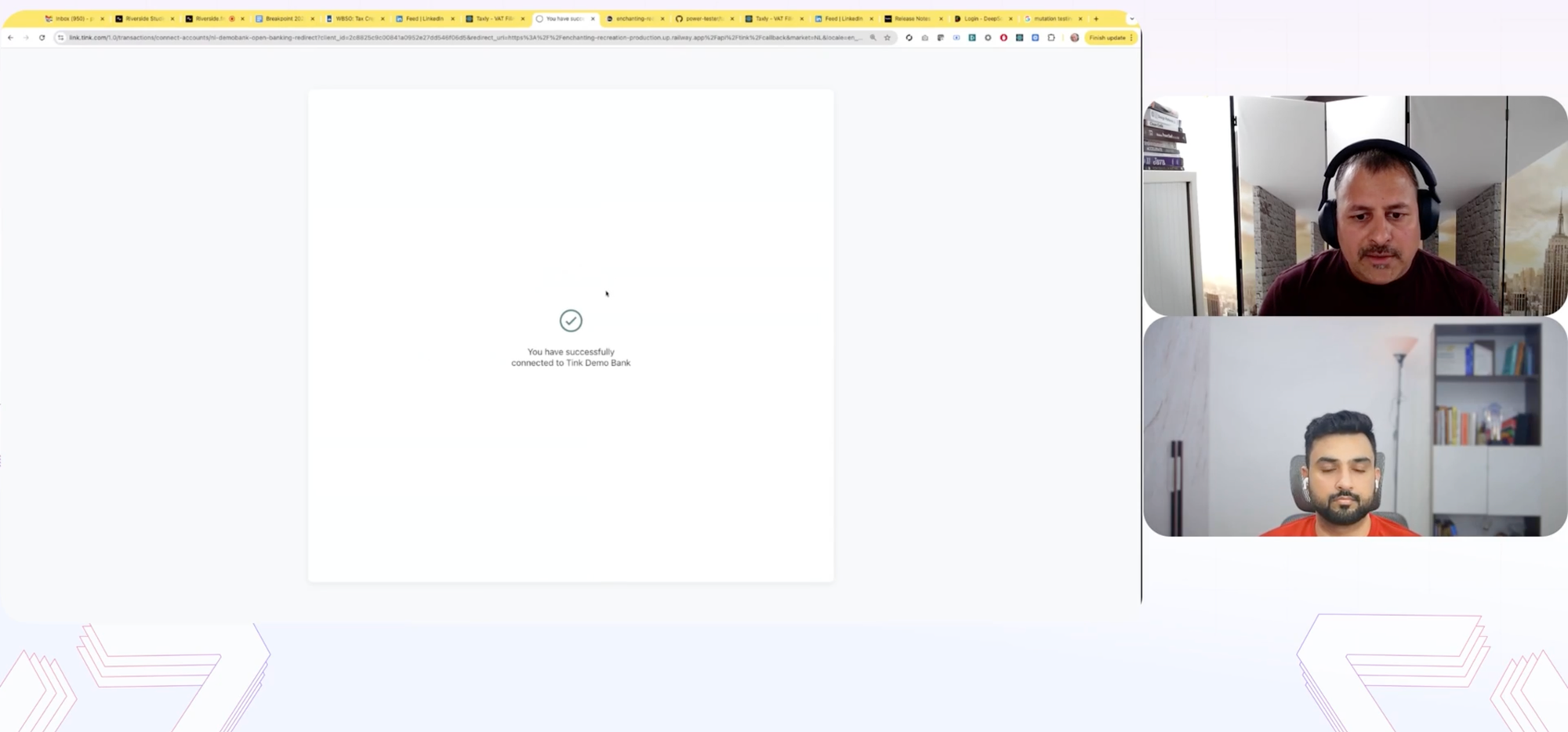The image size is (1568, 732).
Task: Close the mutation testing tab
Action: click(x=1080, y=19)
